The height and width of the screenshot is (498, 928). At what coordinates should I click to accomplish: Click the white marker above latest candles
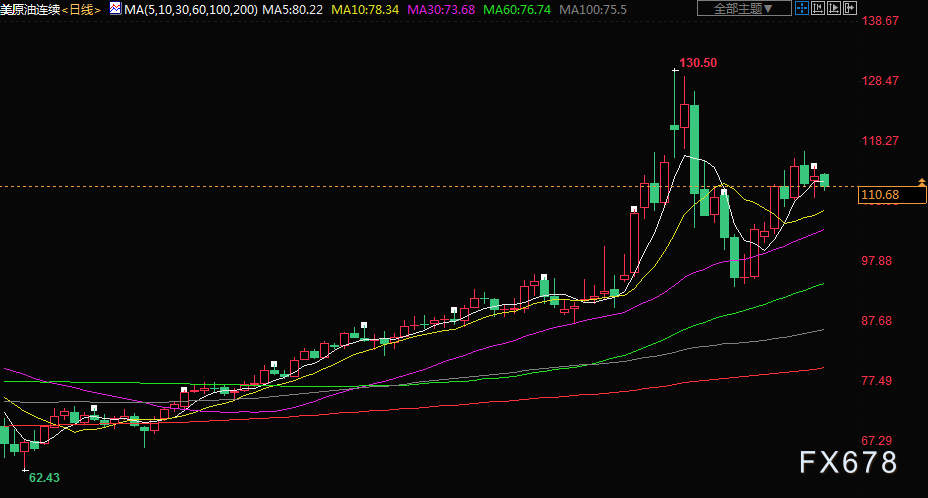814,166
